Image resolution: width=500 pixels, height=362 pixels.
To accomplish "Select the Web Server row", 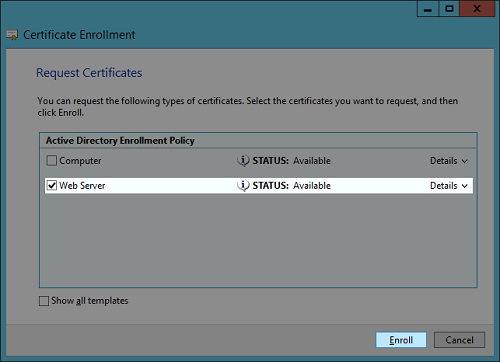I will coord(259,186).
